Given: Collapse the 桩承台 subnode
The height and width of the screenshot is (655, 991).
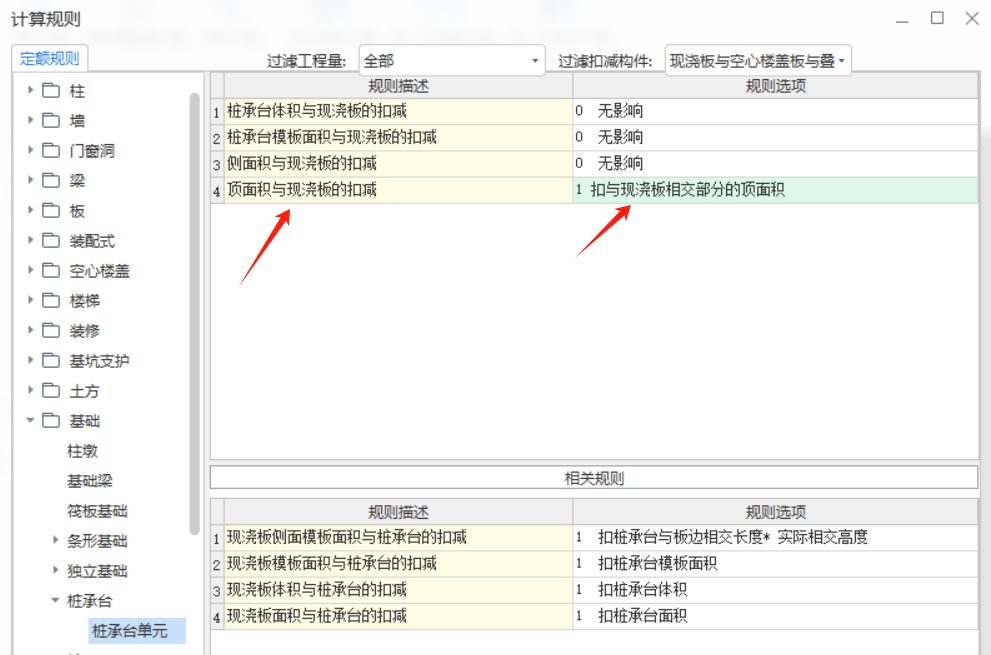Looking at the screenshot, I should pyautogui.click(x=55, y=601).
